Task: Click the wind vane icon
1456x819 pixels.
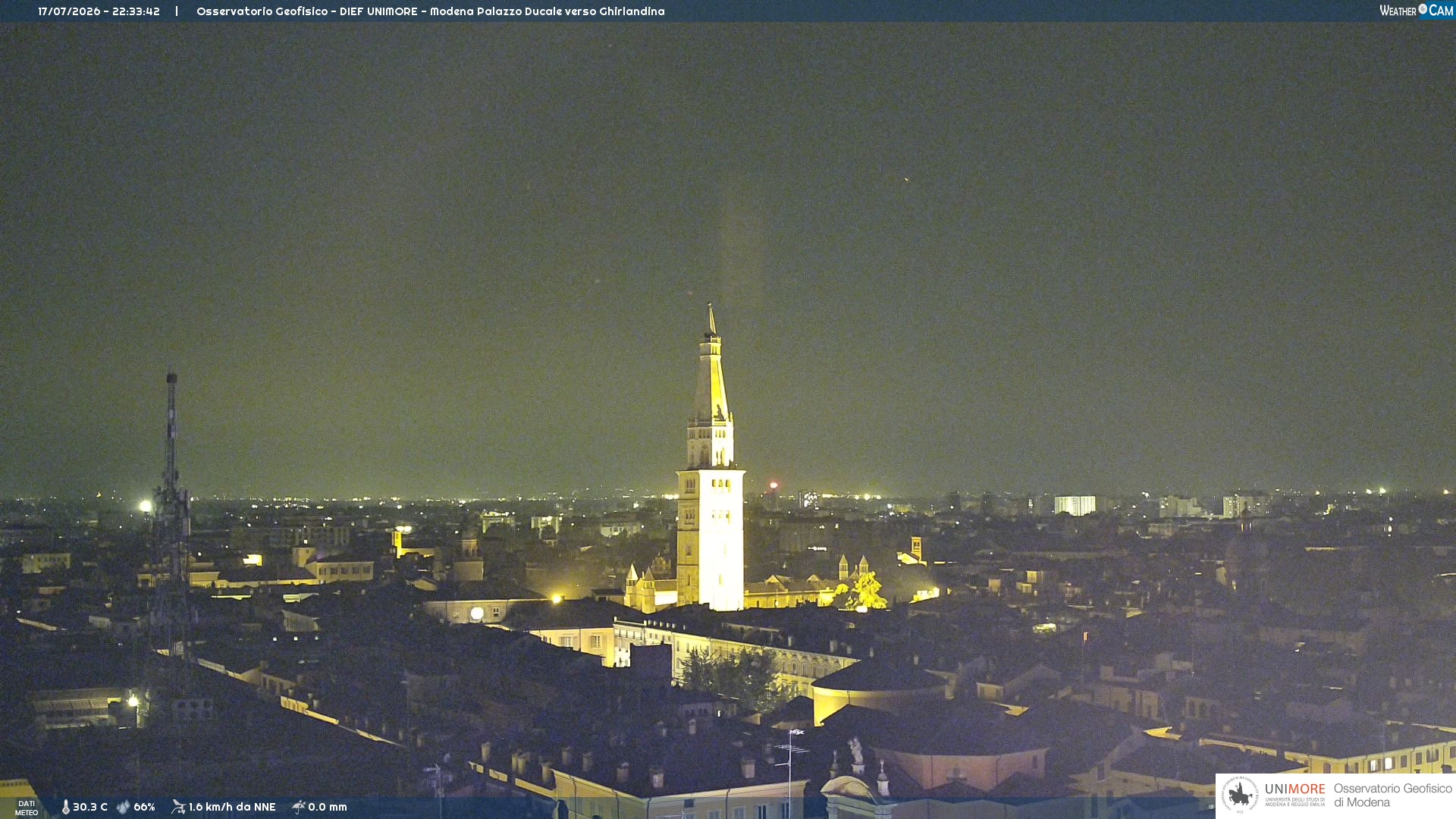Action: pos(178,807)
